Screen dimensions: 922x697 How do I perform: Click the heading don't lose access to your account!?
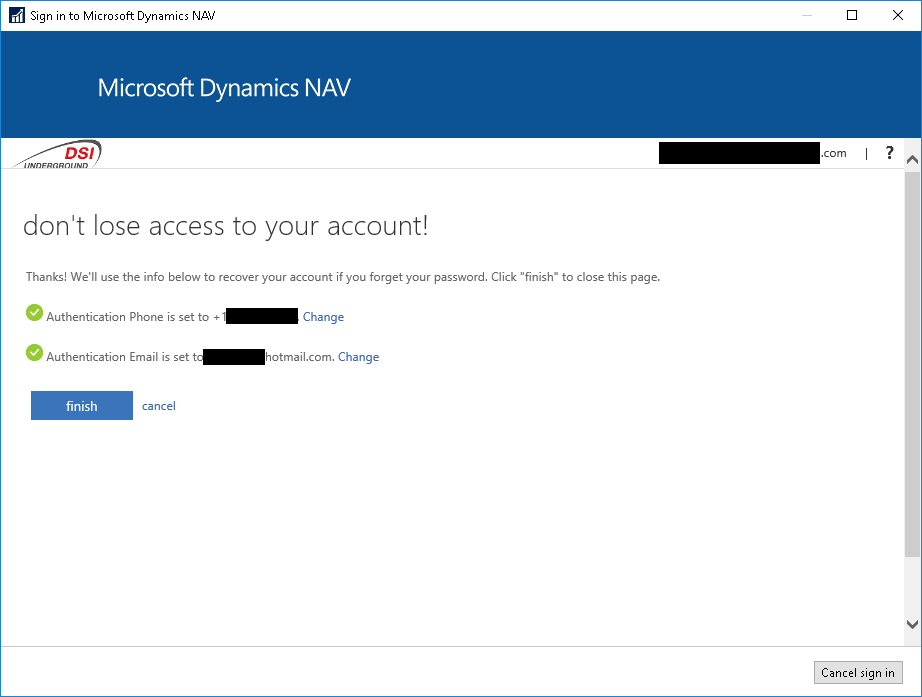click(226, 226)
